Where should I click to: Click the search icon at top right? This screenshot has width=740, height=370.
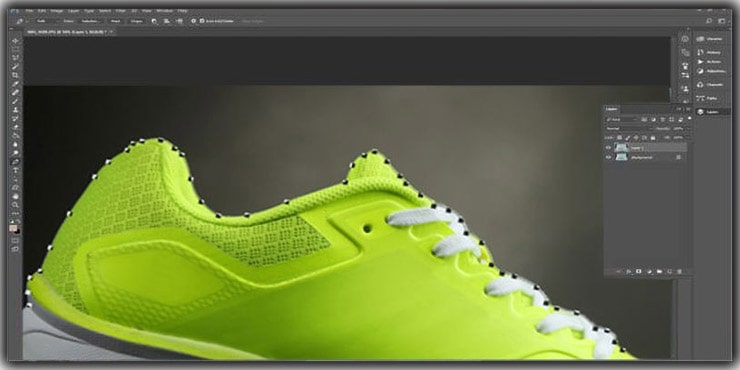709,21
